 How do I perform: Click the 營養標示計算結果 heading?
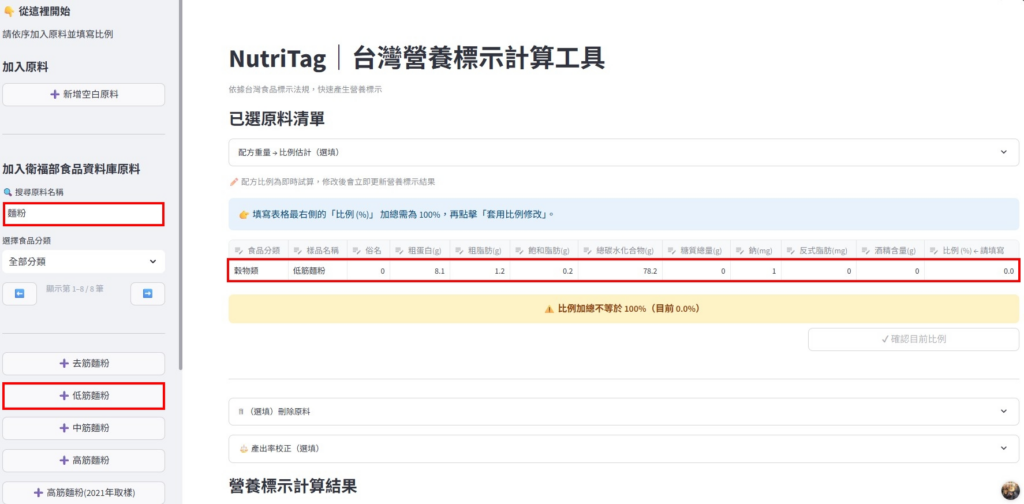pyautogui.click(x=293, y=486)
